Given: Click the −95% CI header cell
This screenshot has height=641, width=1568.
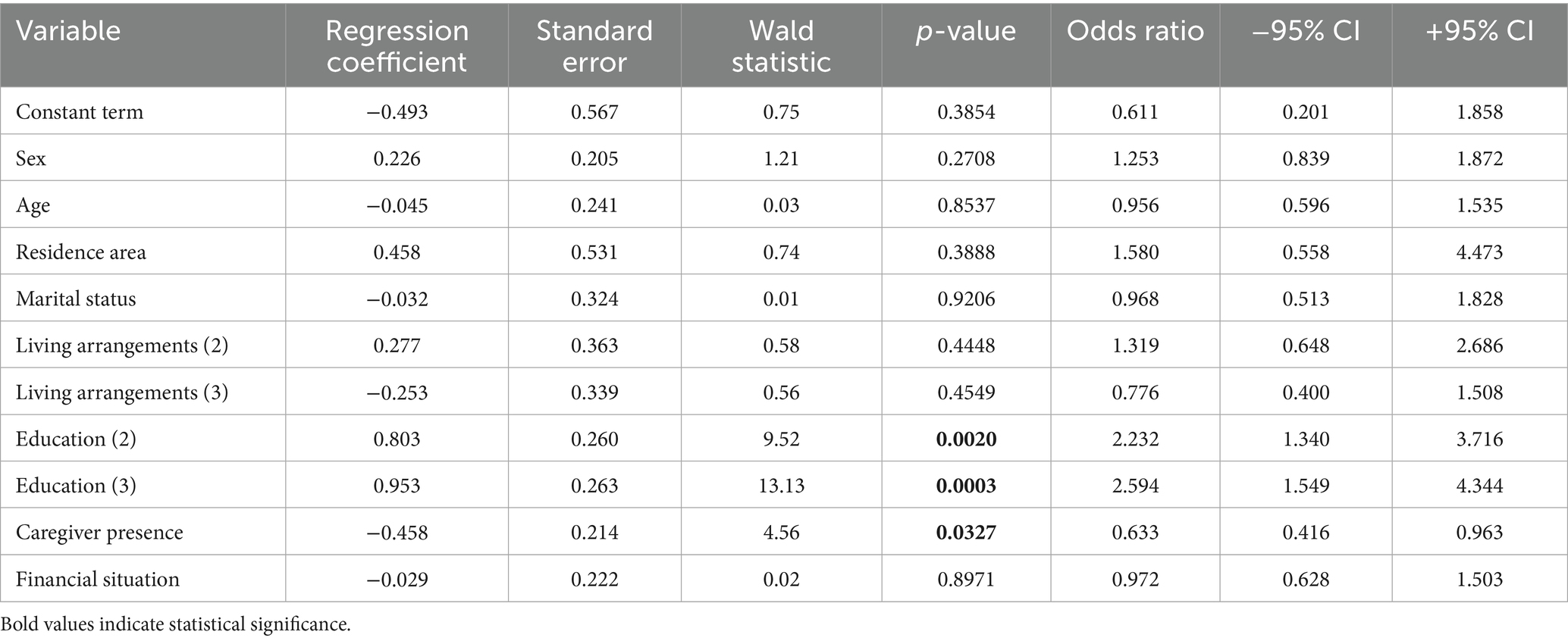Looking at the screenshot, I should [x=1306, y=31].
